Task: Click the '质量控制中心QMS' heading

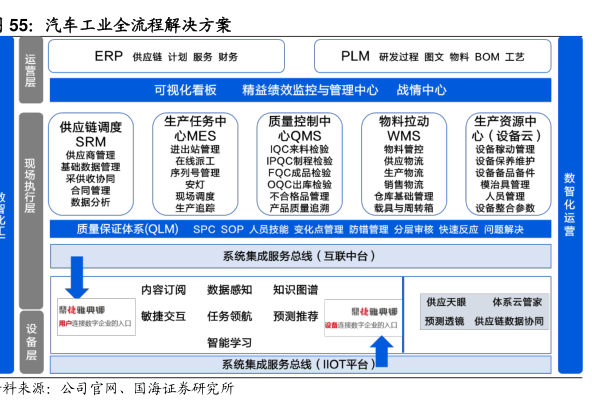Action: point(299,128)
